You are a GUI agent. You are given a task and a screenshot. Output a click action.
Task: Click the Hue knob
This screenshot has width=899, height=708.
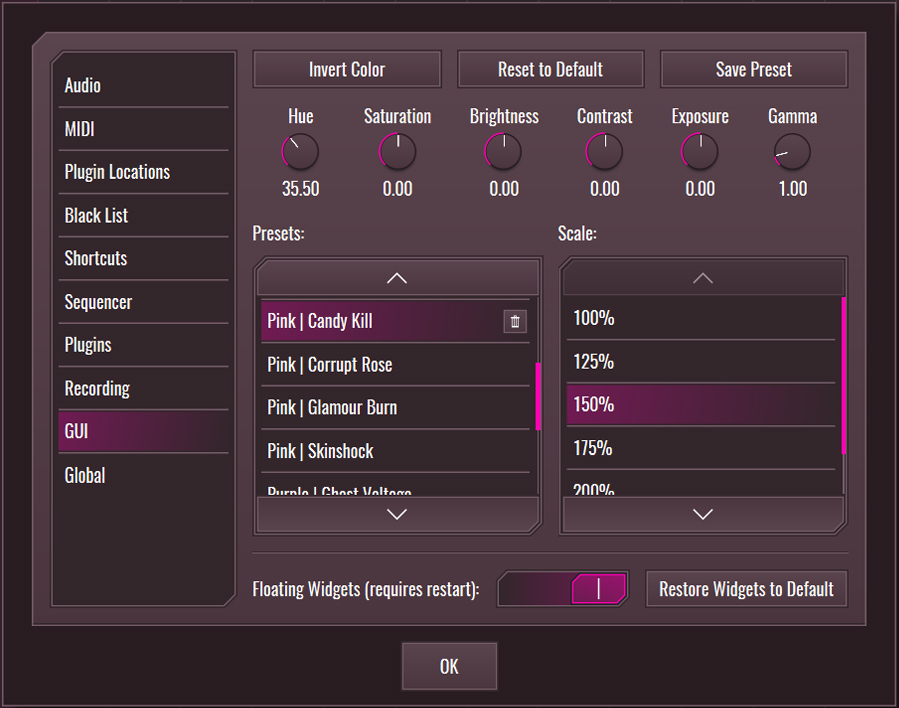click(300, 152)
